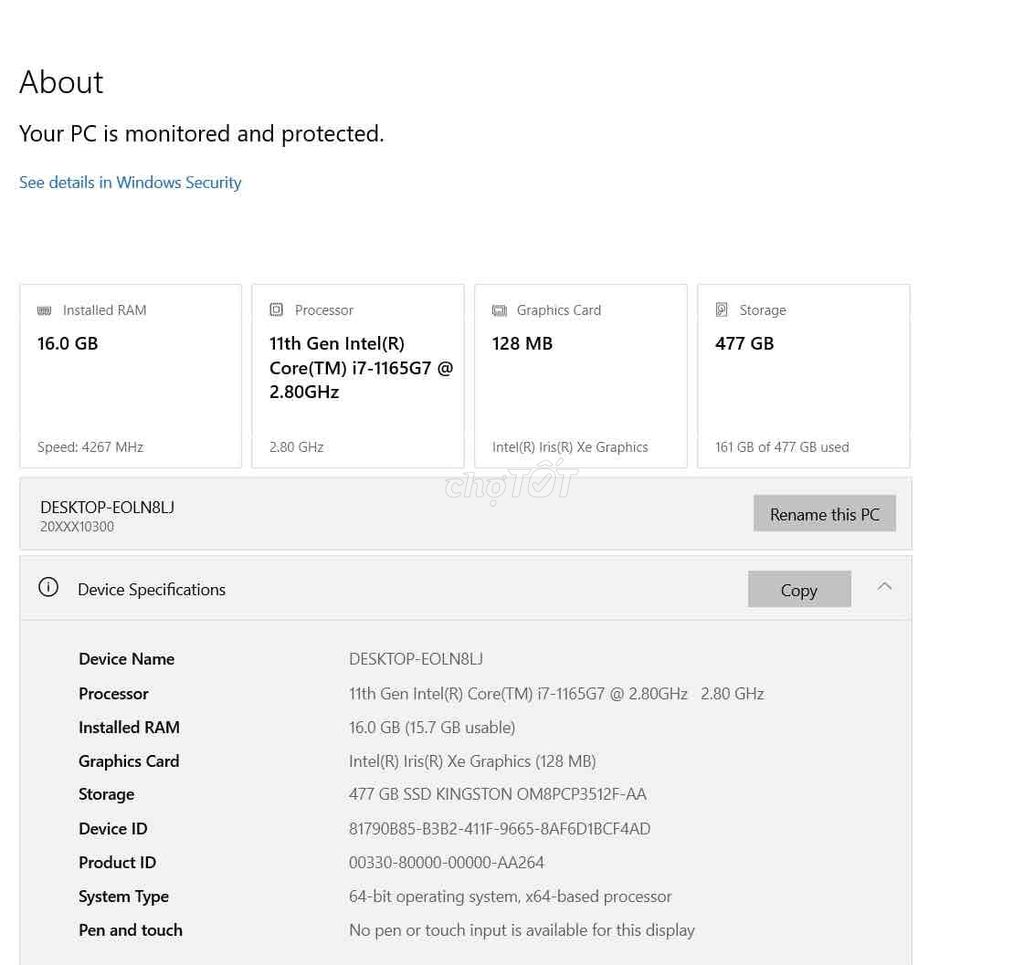Click the "64-bit operating system" System Type value
This screenshot has height=965, width=1024.
coord(510,896)
